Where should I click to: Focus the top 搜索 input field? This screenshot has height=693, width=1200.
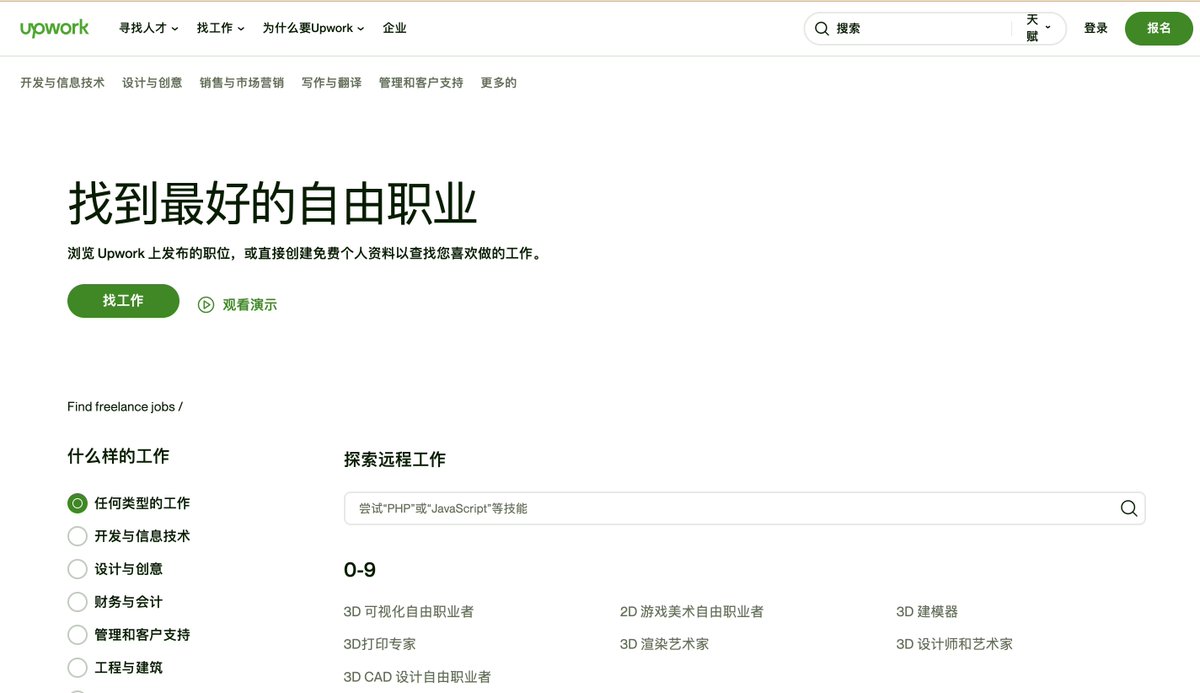coord(920,29)
